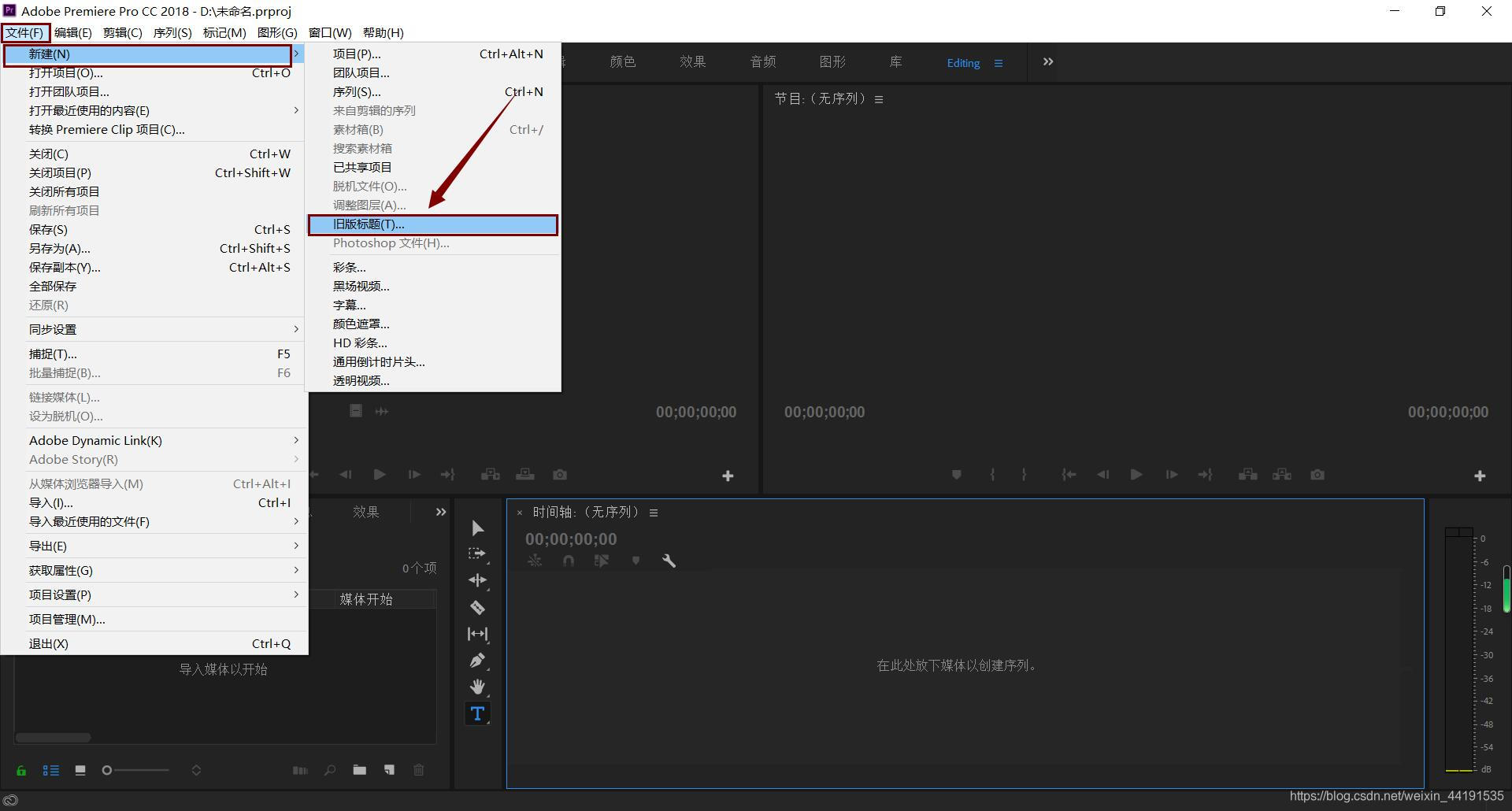Screen dimensions: 1512x811
Task: Create new bin folder in Project panel
Action: click(x=359, y=770)
